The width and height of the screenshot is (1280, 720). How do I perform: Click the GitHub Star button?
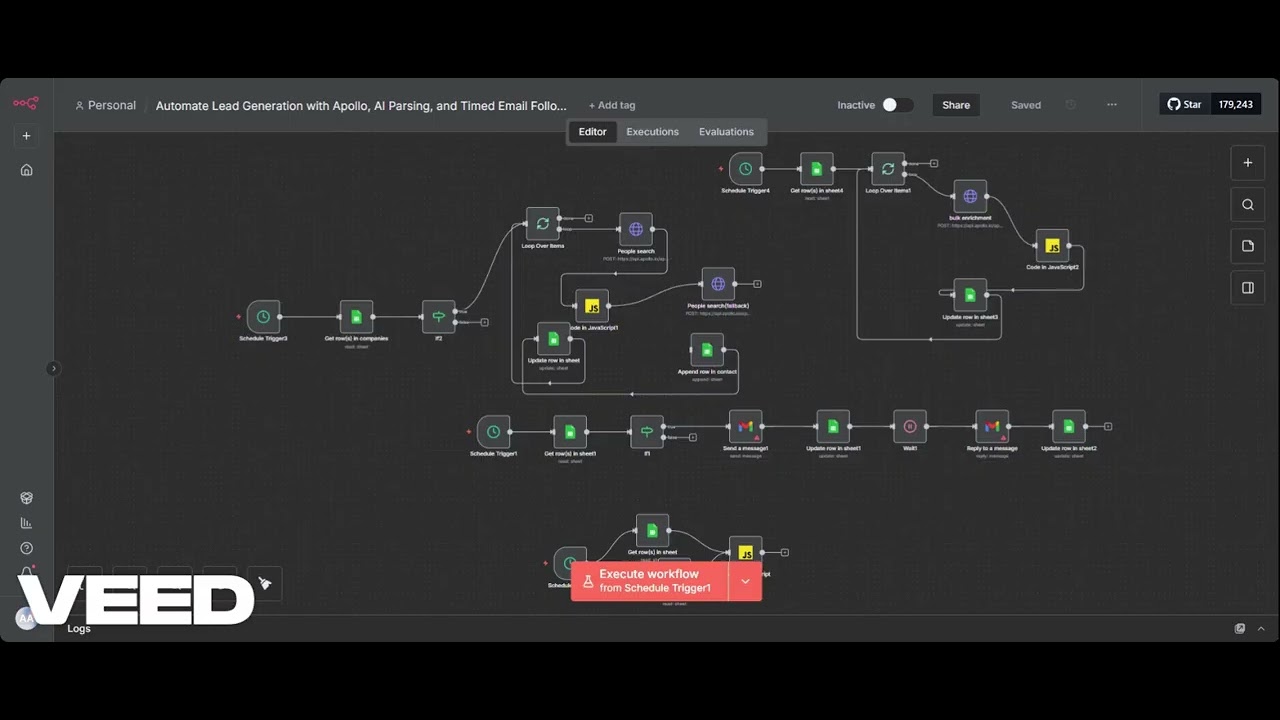pyautogui.click(x=1185, y=104)
